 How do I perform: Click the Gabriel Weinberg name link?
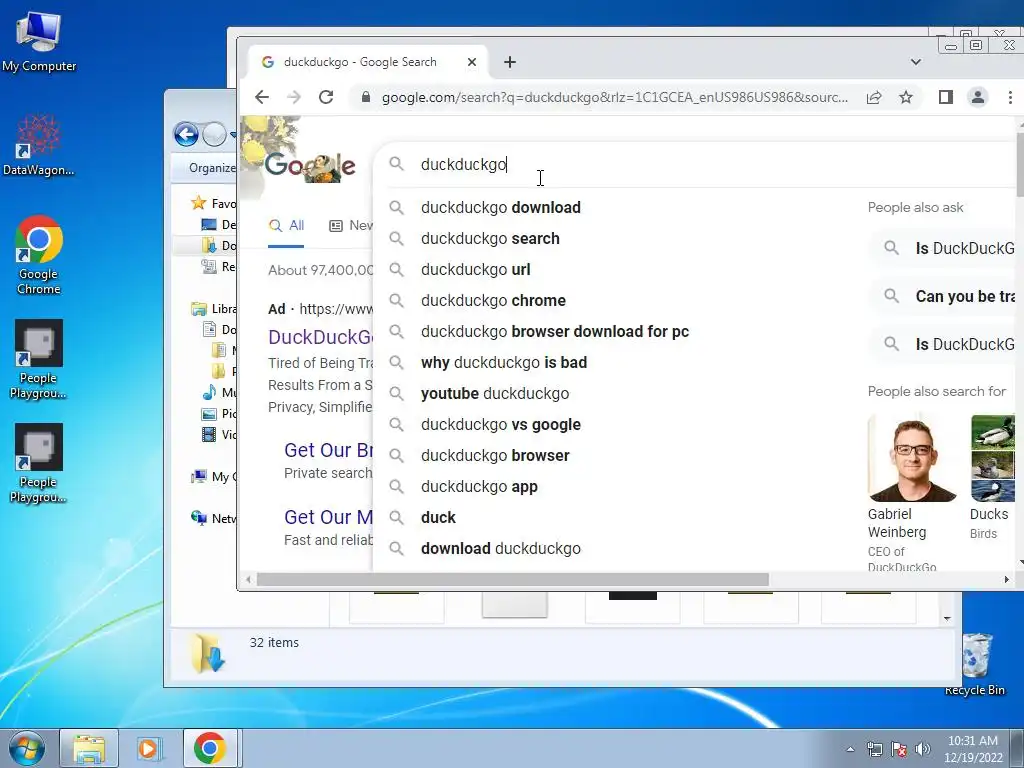click(897, 523)
